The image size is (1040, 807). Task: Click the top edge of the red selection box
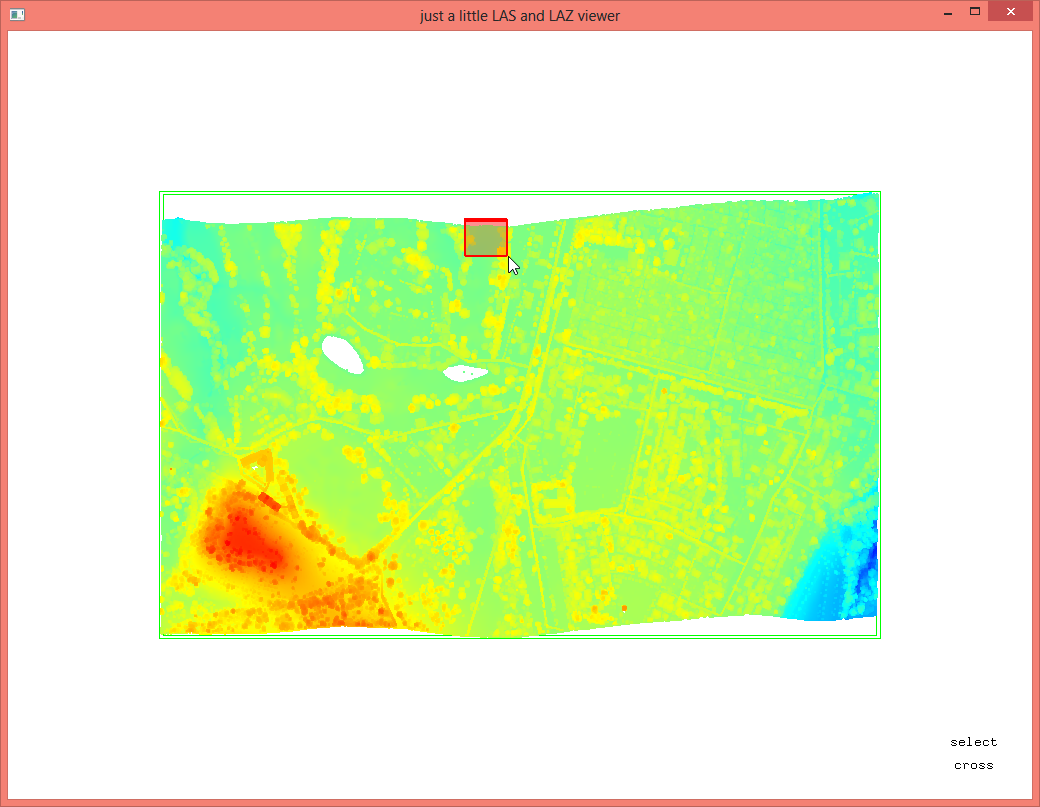pyautogui.click(x=486, y=220)
